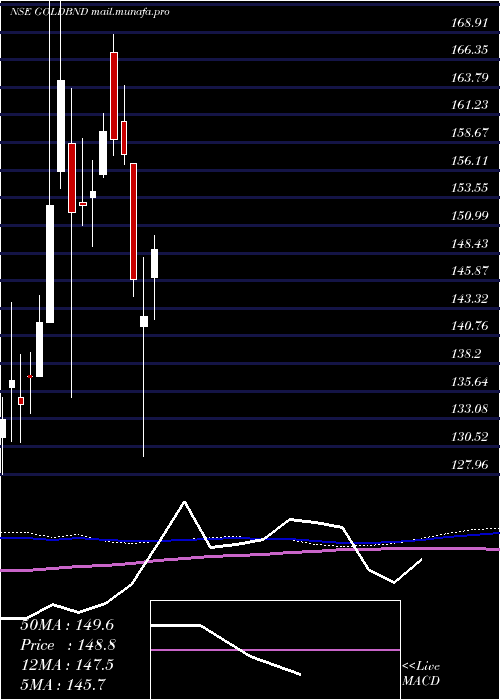
Task: Click the 140.76 price axis label
Action: click(469, 326)
